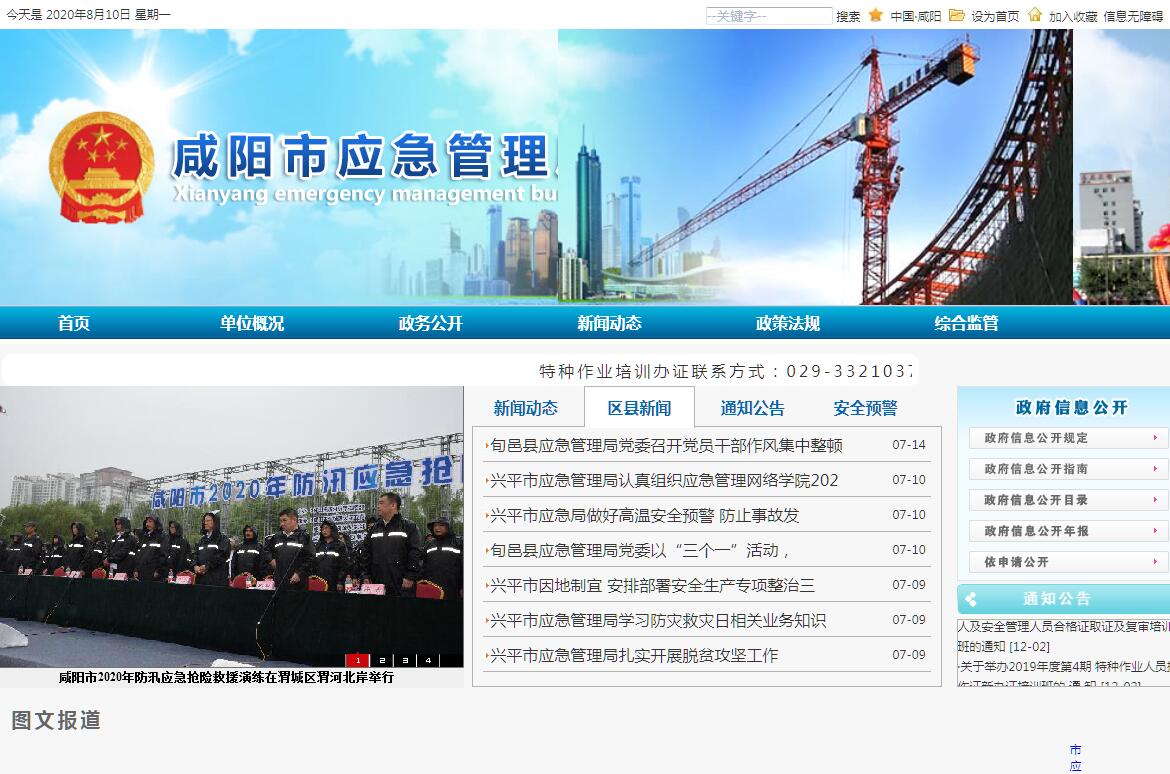The width and height of the screenshot is (1170, 774).
Task: Open 政策法规 navigation menu
Action: coord(788,323)
